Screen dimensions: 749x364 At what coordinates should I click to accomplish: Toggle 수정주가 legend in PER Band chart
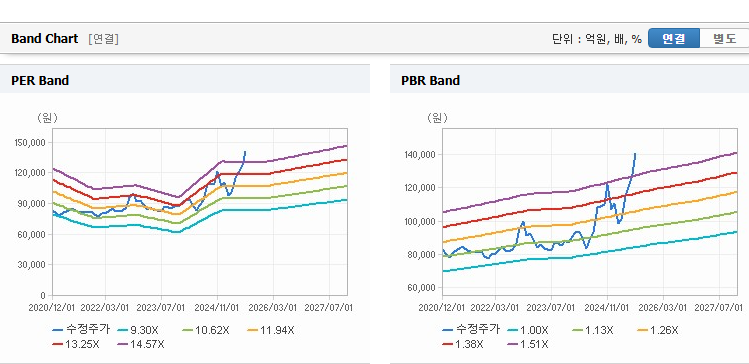pyautogui.click(x=82, y=330)
